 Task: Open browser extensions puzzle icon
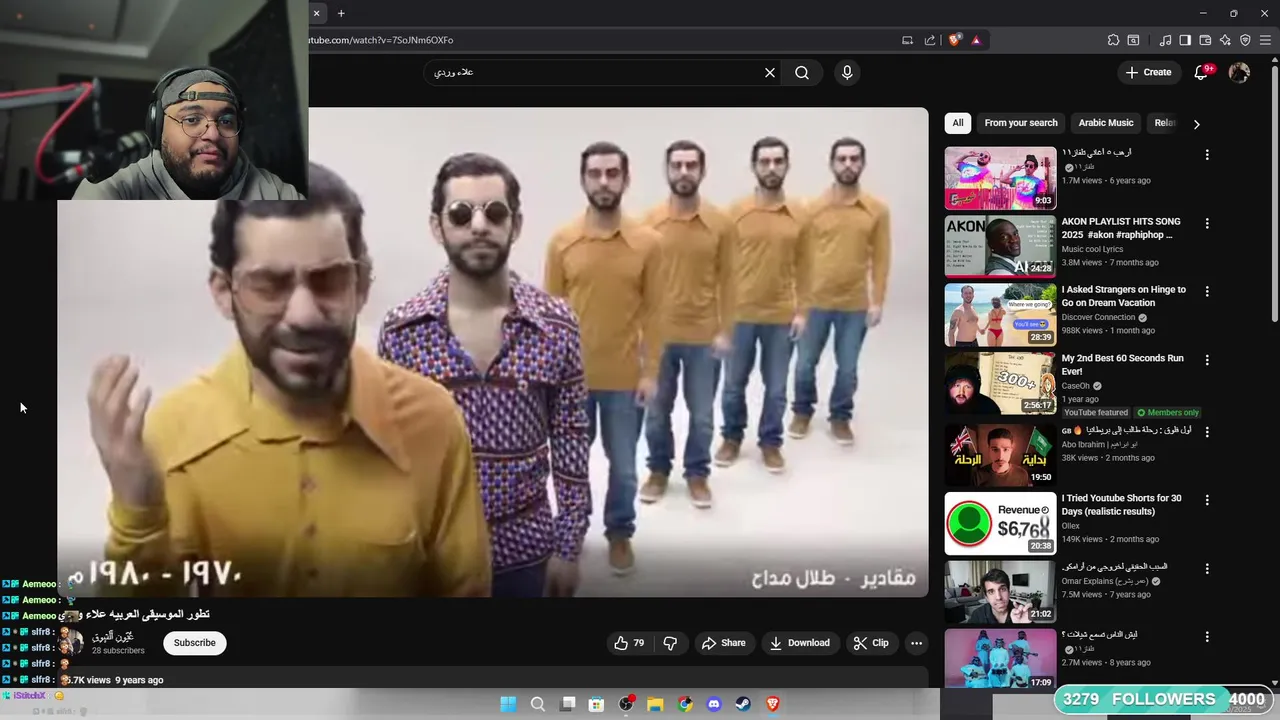1113,40
